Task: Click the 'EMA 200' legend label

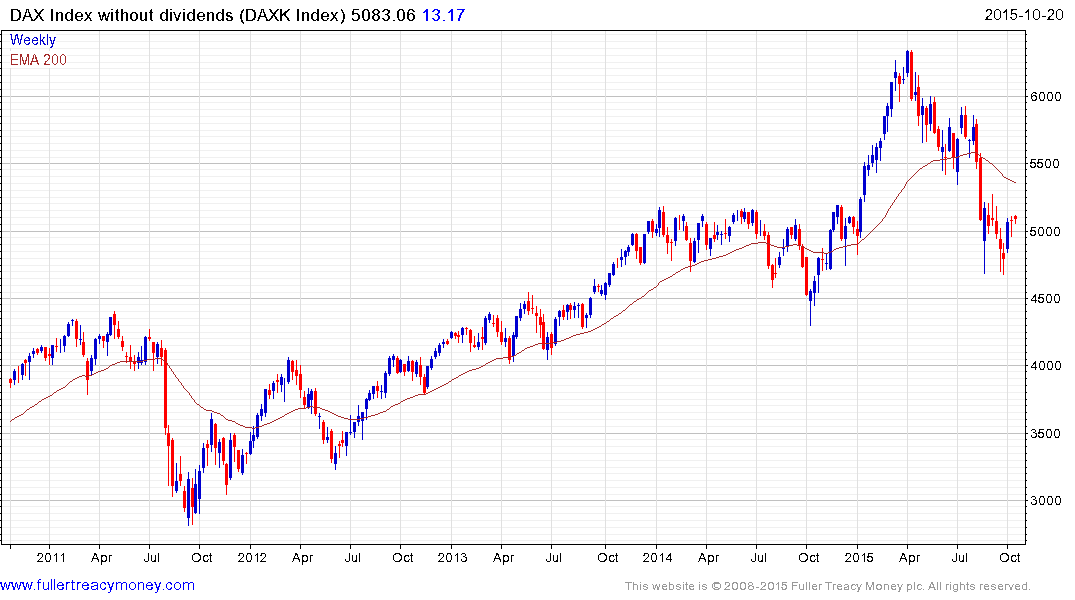Action: point(38,60)
